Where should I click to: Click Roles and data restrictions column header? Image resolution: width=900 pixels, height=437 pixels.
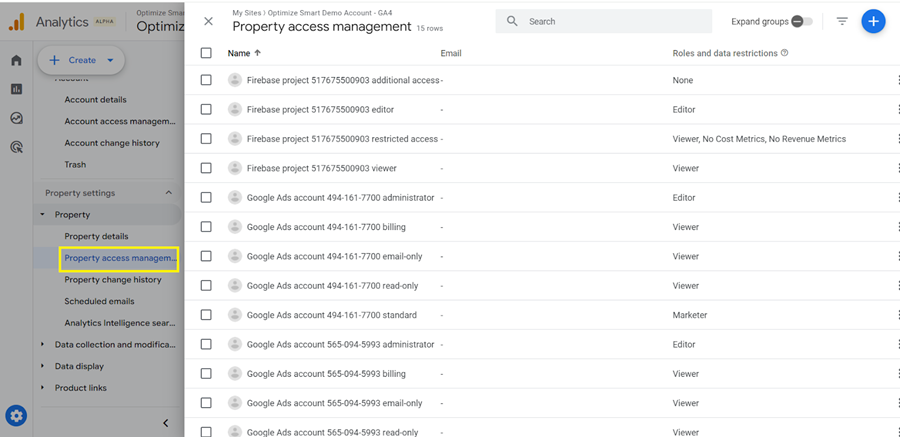725,53
